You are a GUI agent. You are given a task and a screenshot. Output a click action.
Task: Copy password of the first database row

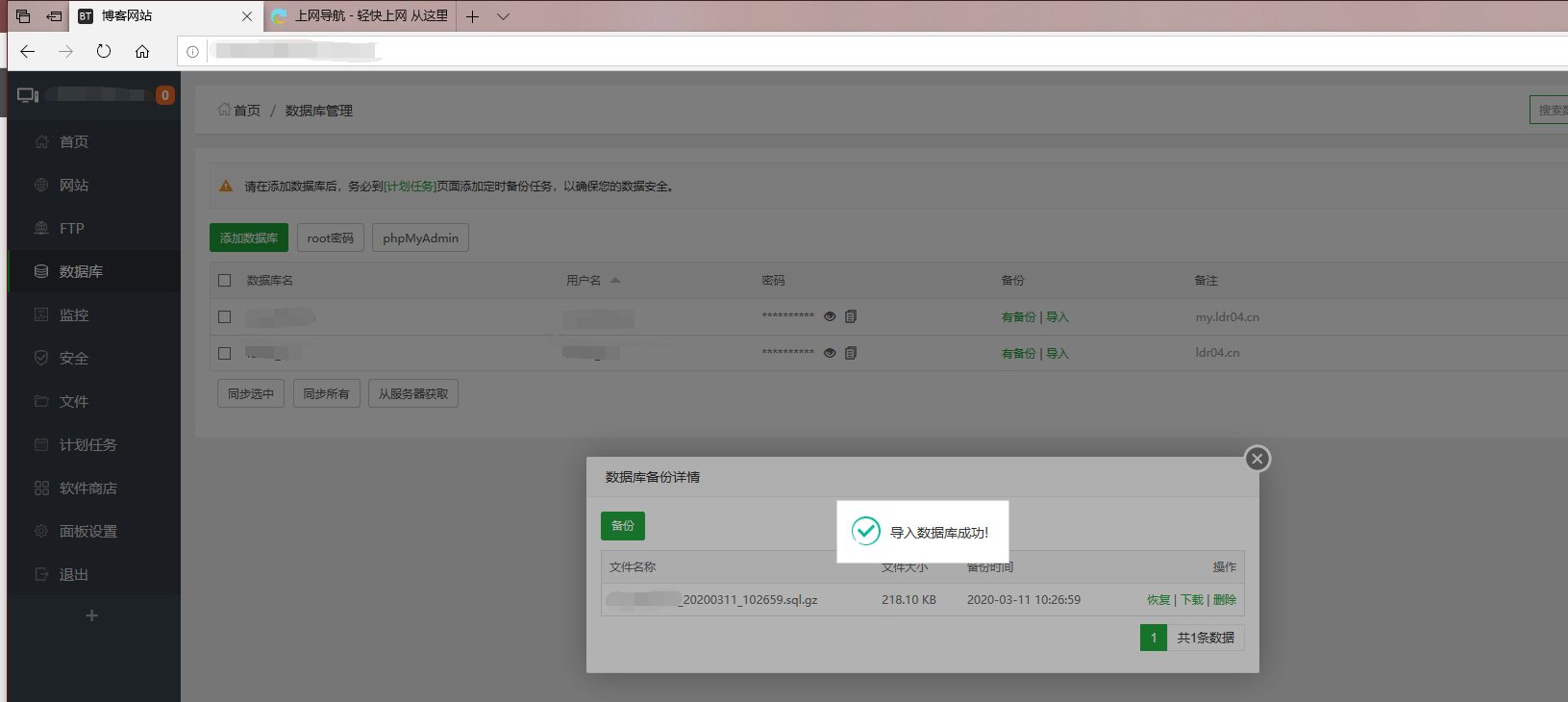click(x=851, y=316)
